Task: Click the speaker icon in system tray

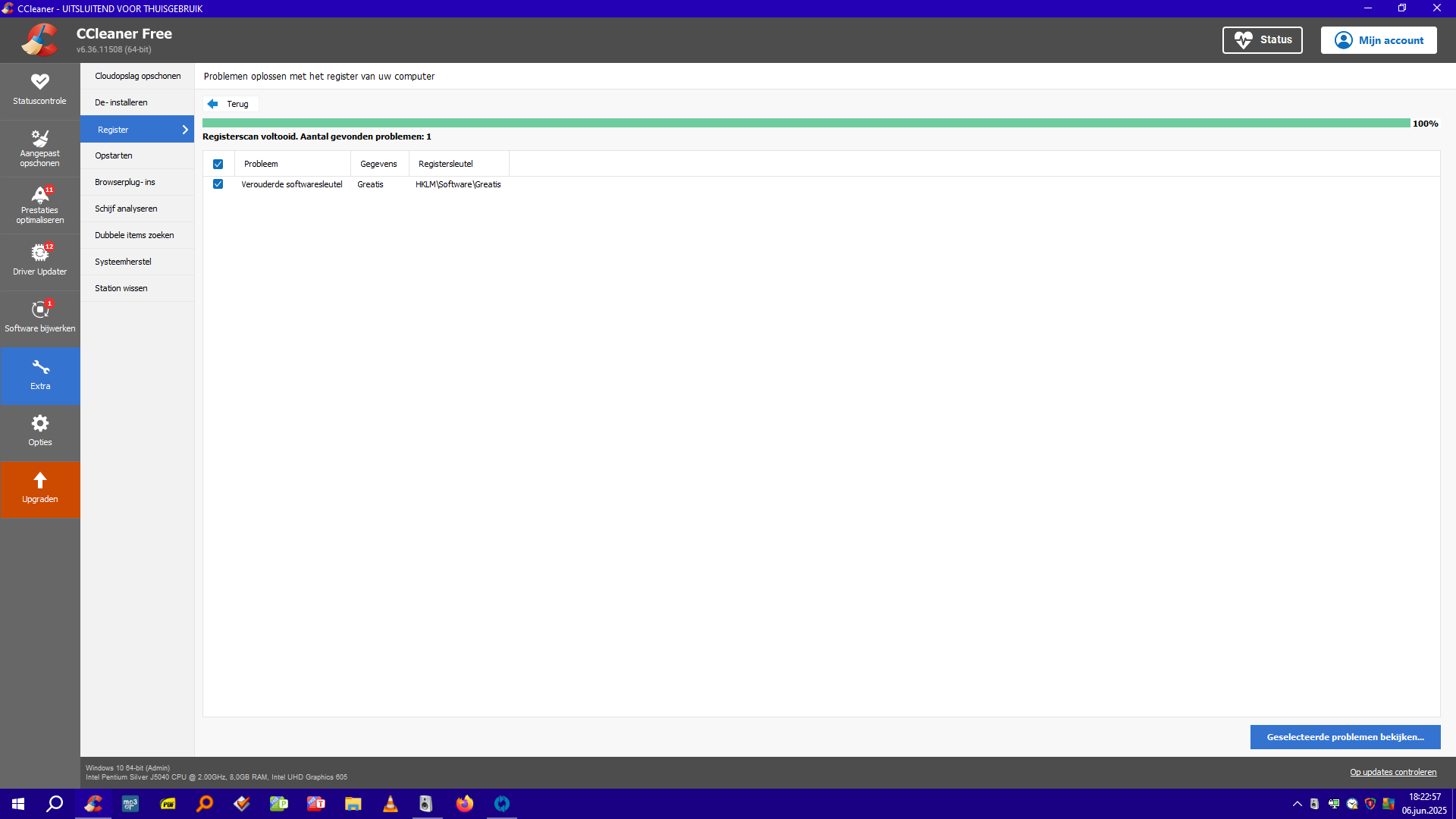Action: coord(1315,804)
